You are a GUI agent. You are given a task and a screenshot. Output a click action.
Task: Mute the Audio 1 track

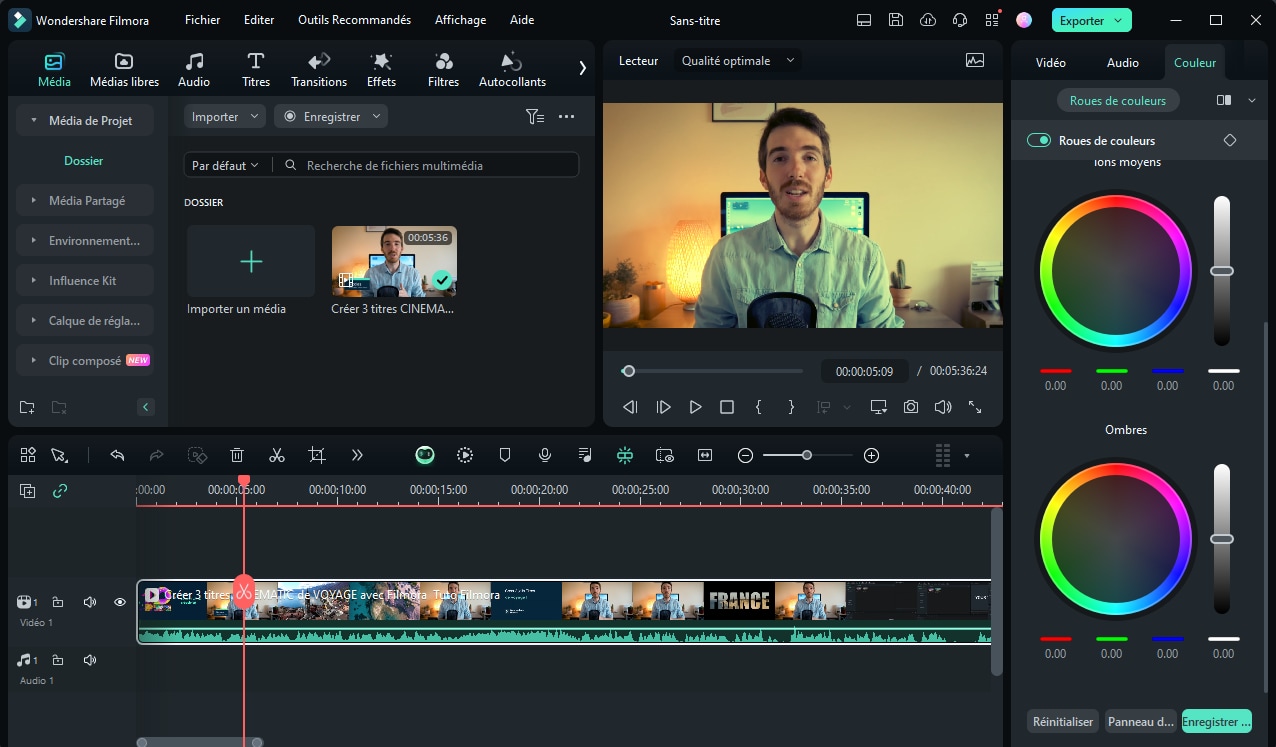coord(90,660)
